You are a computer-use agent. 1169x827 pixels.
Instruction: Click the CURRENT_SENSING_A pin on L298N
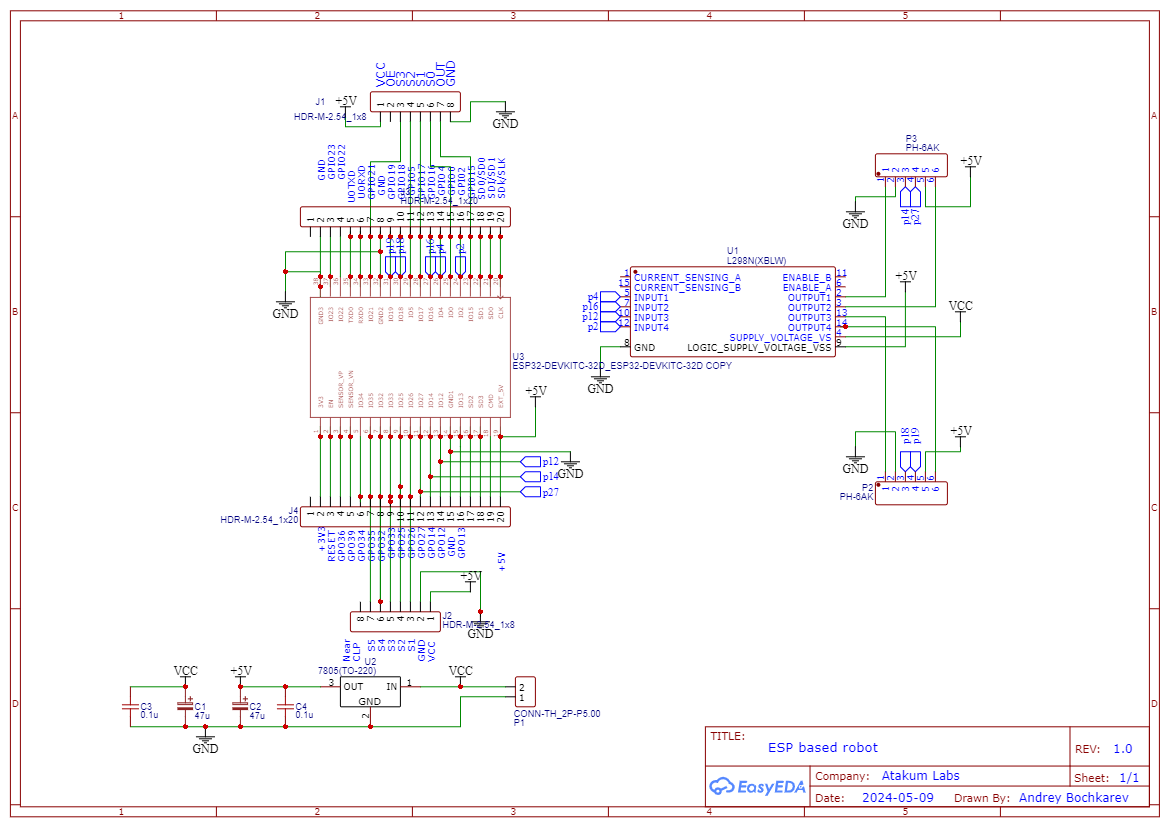(687, 277)
